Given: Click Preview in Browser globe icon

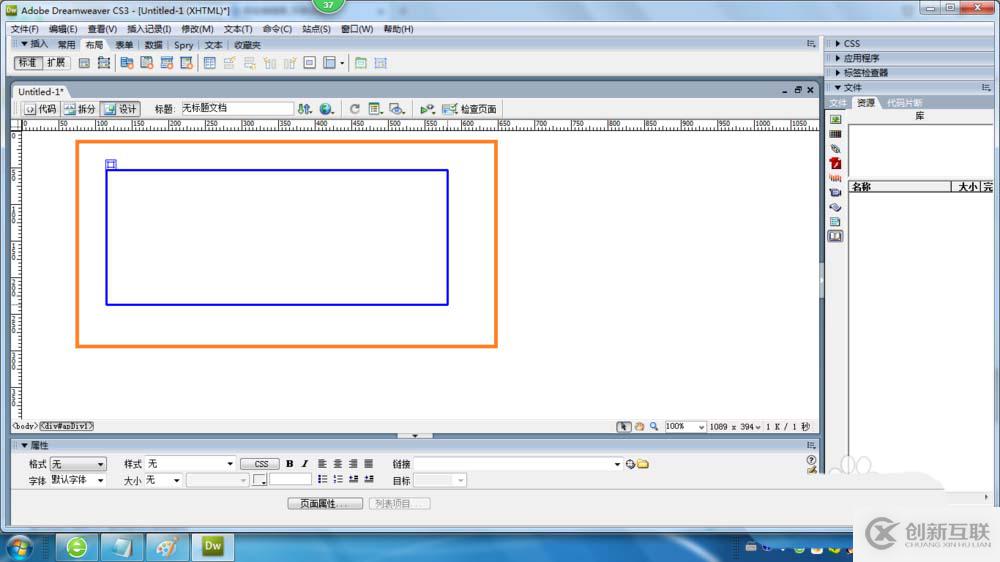Looking at the screenshot, I should pos(327,109).
